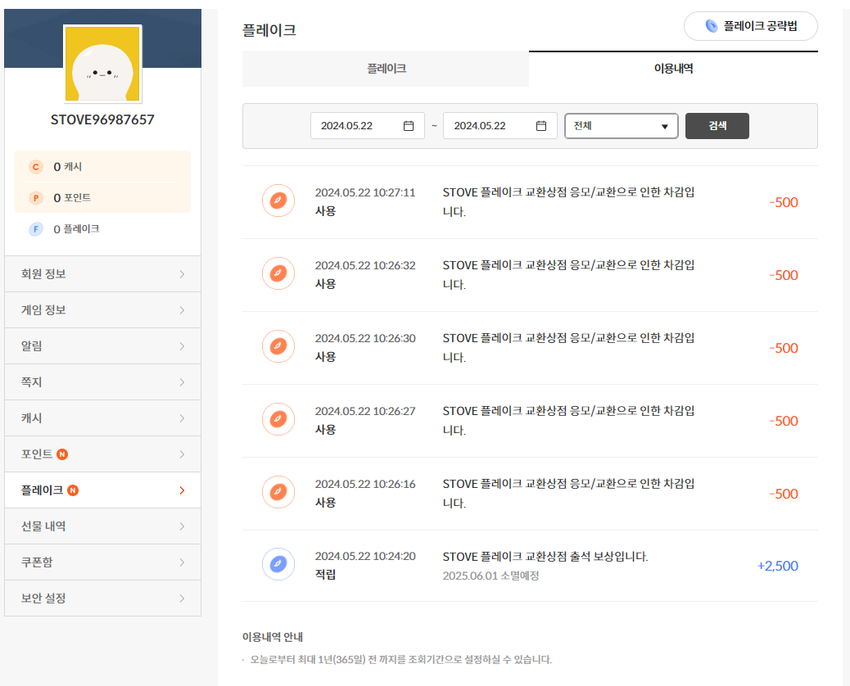Click the 검색 search button

tap(717, 126)
